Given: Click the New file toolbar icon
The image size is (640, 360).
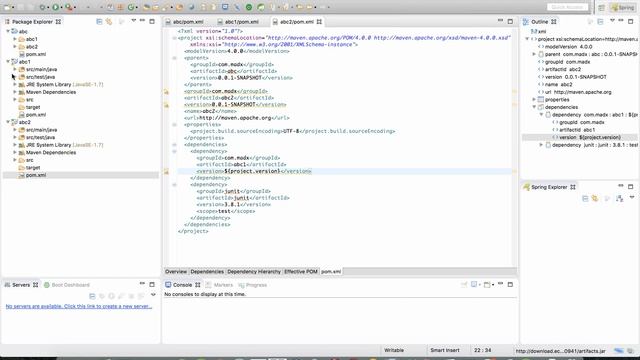Looking at the screenshot, I should pos(7,7).
